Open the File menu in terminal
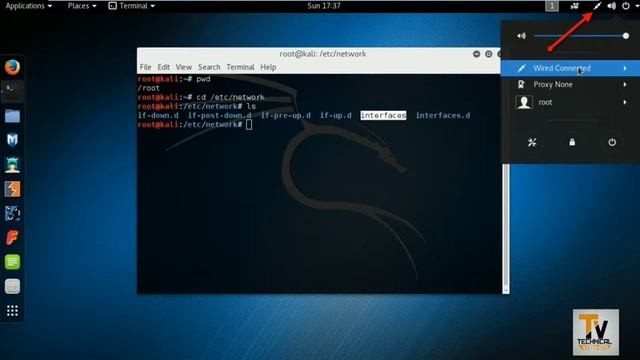The height and width of the screenshot is (360, 640). tap(145, 67)
